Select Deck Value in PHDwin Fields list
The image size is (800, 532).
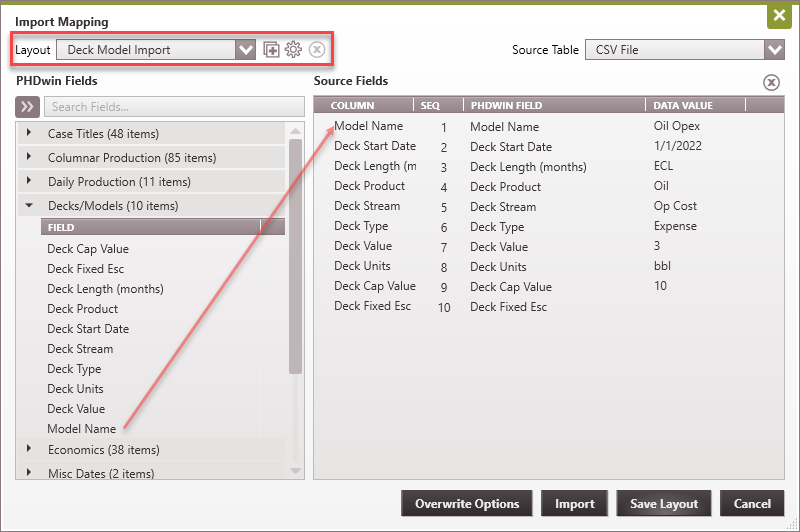[x=76, y=409]
